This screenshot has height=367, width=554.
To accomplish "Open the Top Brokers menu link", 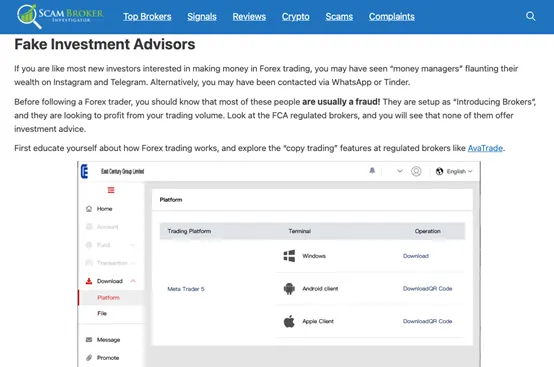I will 147,17.
